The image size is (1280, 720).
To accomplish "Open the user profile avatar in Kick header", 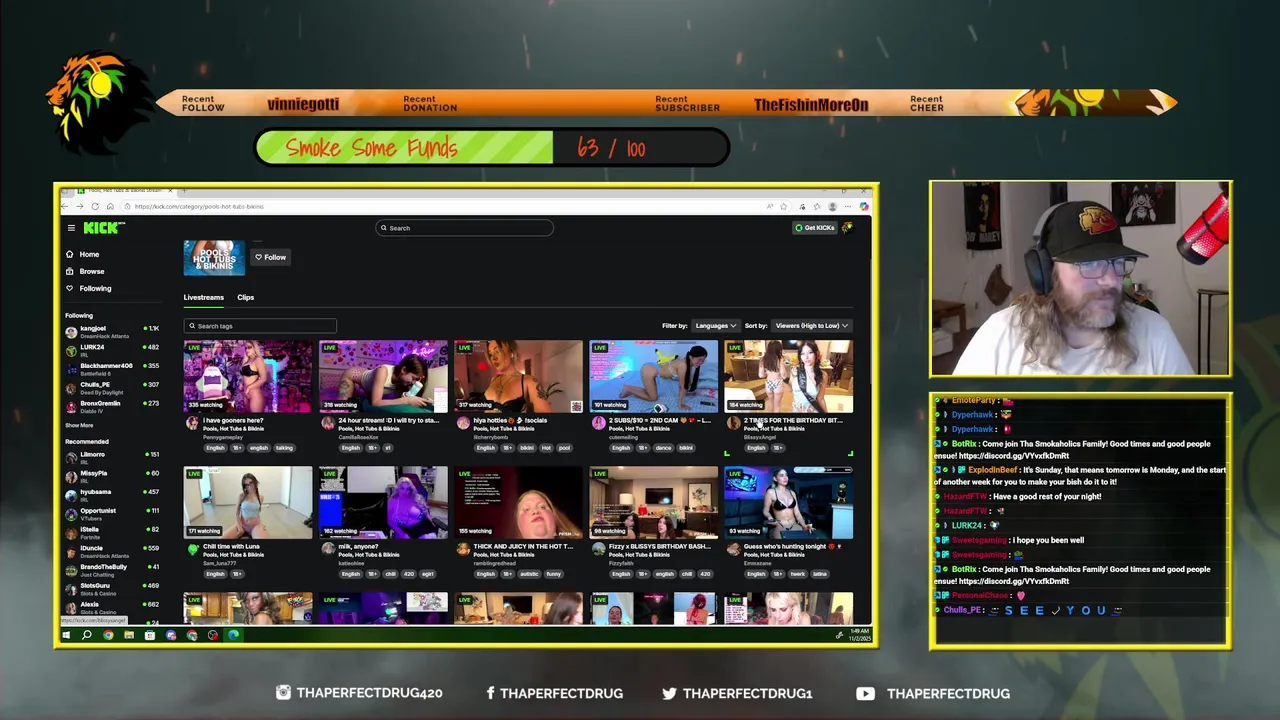I will point(847,228).
